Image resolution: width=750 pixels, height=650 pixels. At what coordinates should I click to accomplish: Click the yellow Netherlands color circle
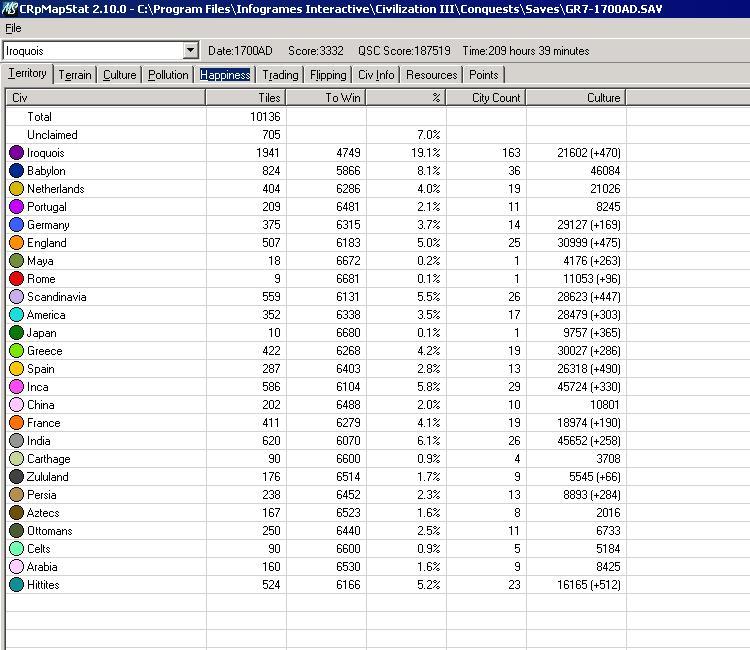pos(16,188)
